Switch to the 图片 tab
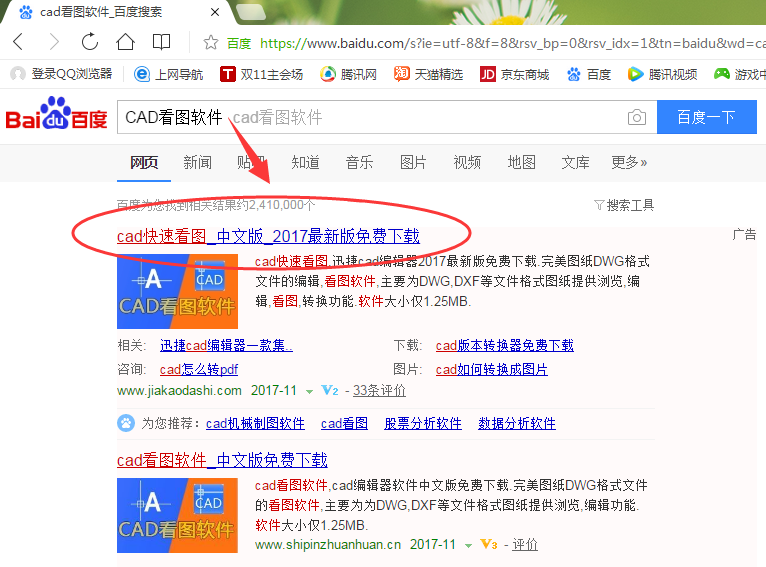Screen dimensions: 766x567 pos(413,162)
